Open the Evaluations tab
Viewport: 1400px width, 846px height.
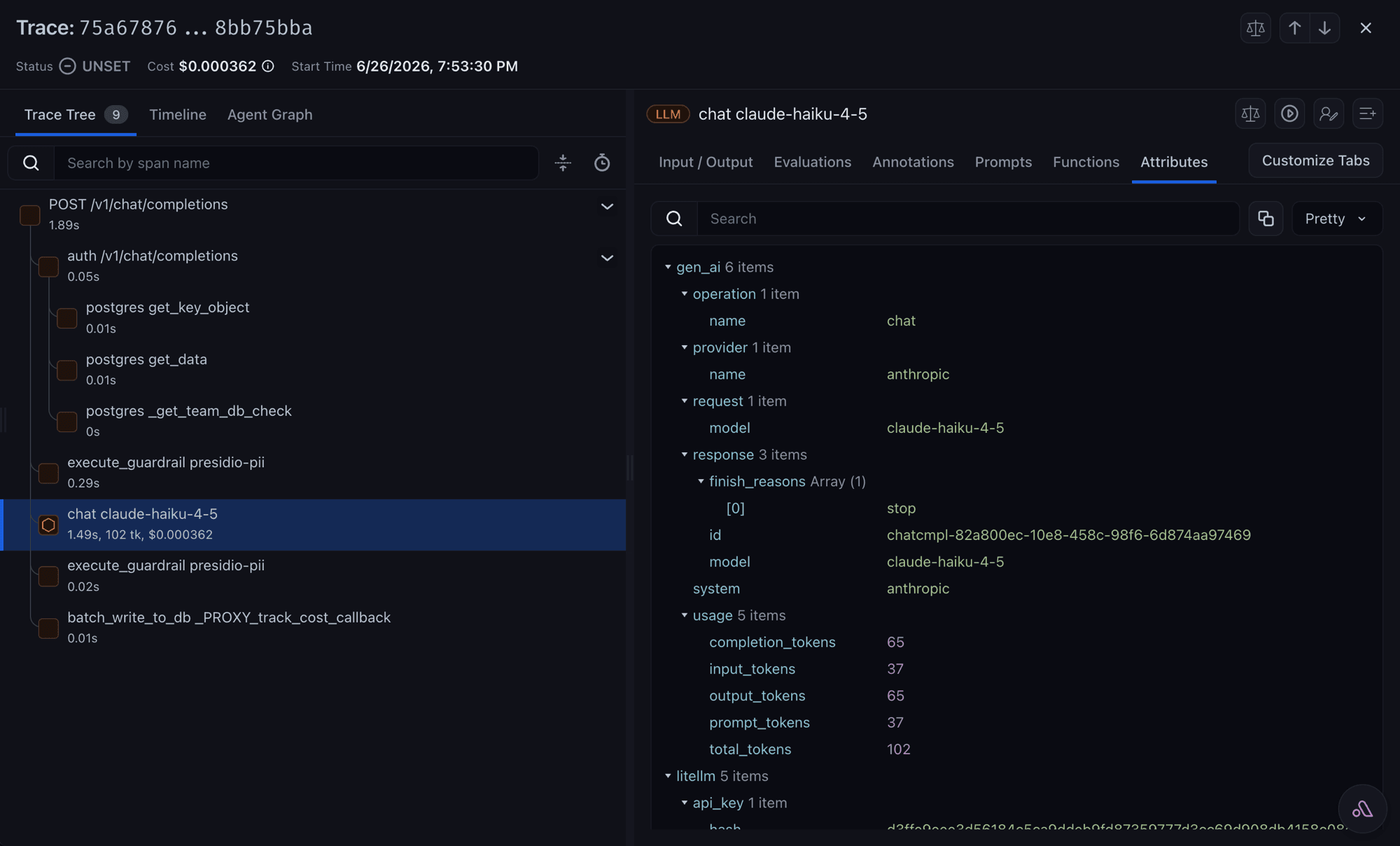(x=813, y=162)
